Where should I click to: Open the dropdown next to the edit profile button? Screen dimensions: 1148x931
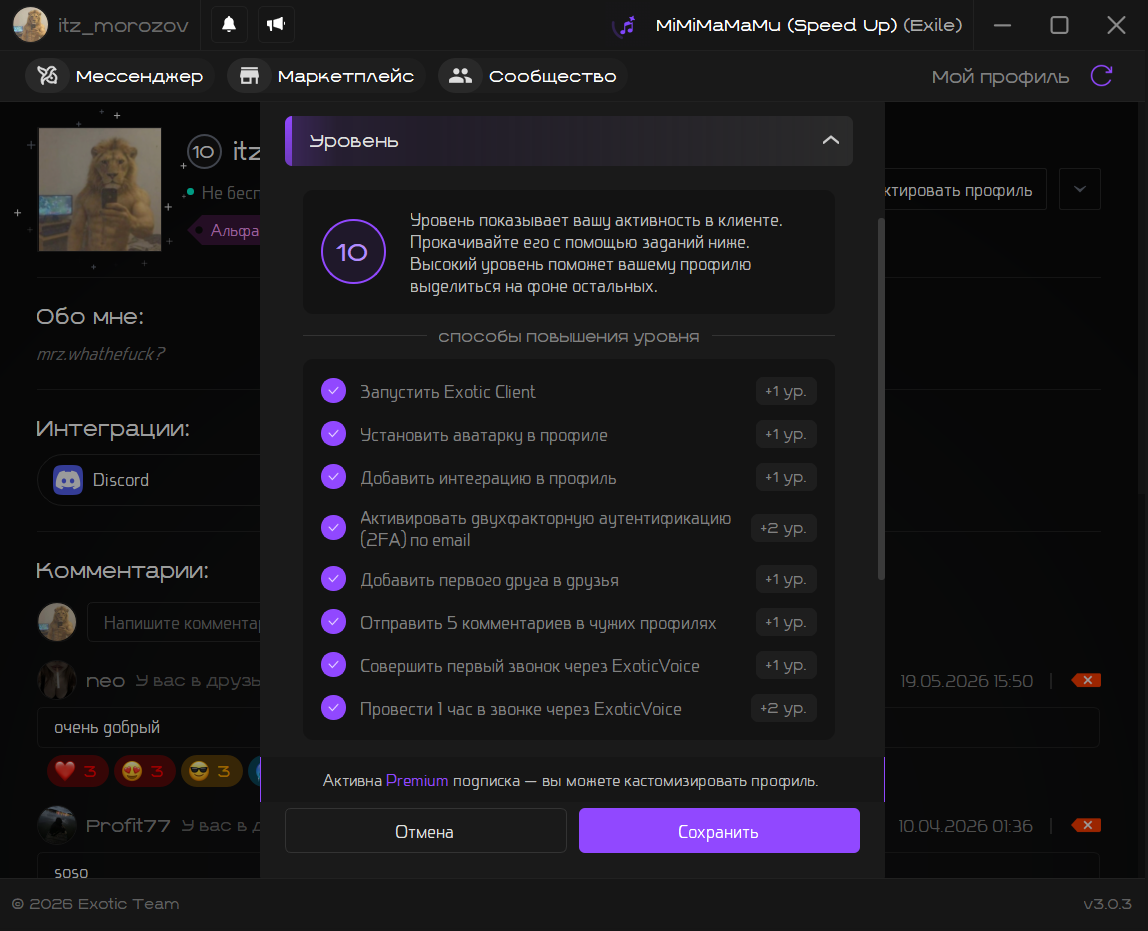[1079, 190]
